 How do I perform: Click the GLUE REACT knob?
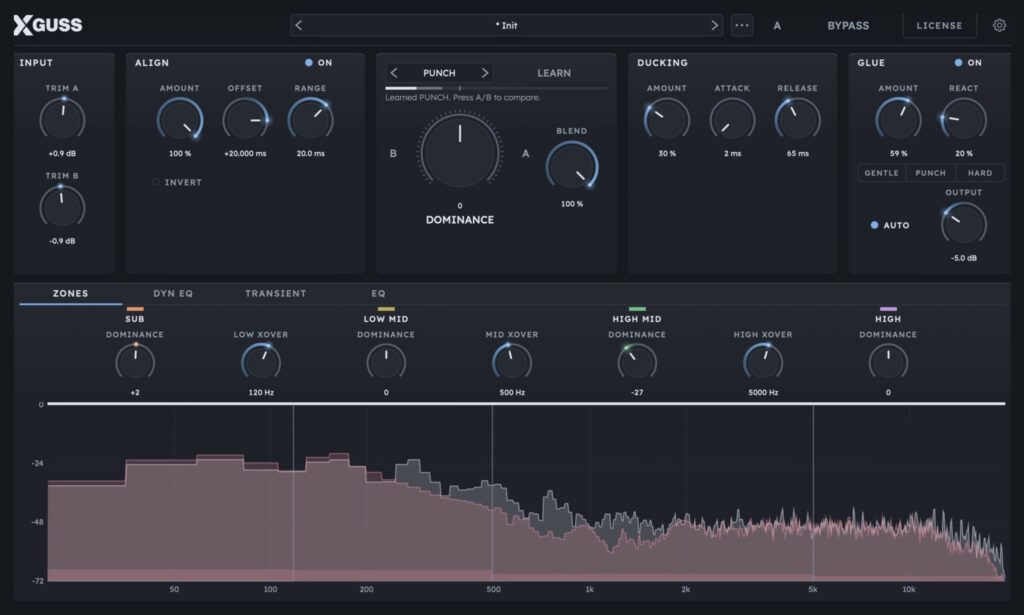(963, 119)
